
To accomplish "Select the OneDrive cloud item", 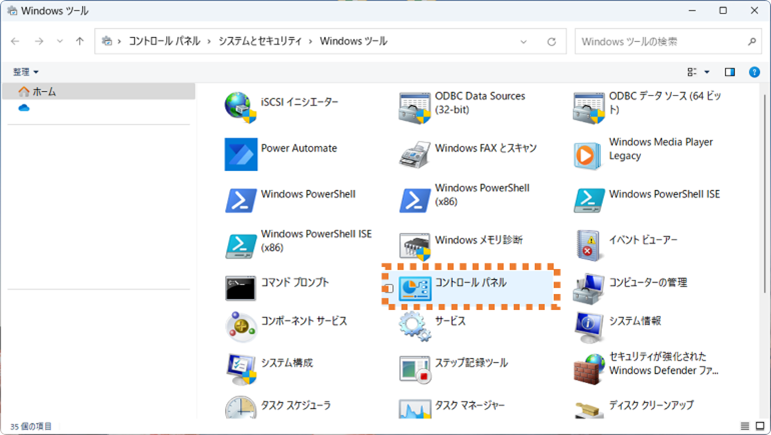I will coord(24,108).
